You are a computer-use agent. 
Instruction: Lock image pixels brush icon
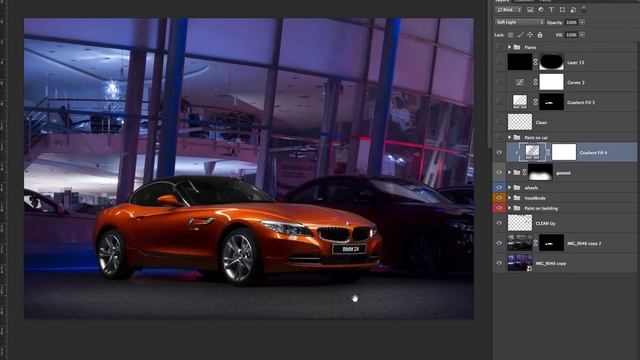tap(520, 35)
